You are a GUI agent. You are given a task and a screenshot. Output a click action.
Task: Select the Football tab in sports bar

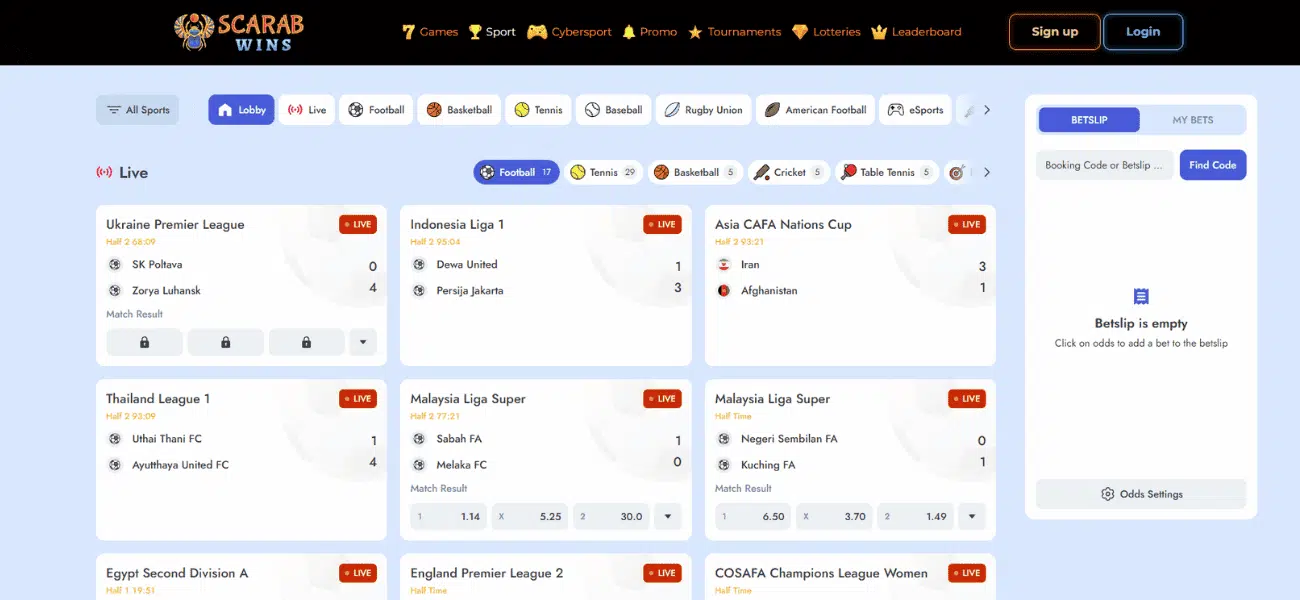click(376, 110)
